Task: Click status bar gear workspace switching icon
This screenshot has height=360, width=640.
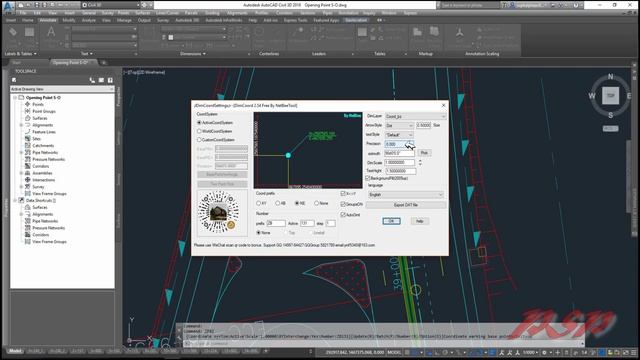Action: [x=544, y=352]
